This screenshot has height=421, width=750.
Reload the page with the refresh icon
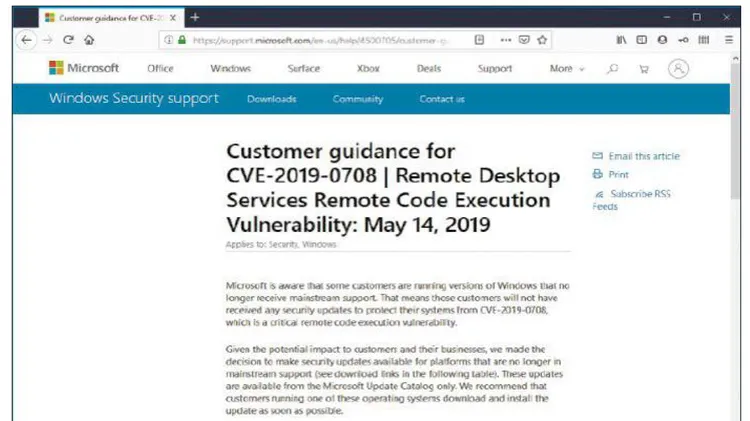point(68,40)
